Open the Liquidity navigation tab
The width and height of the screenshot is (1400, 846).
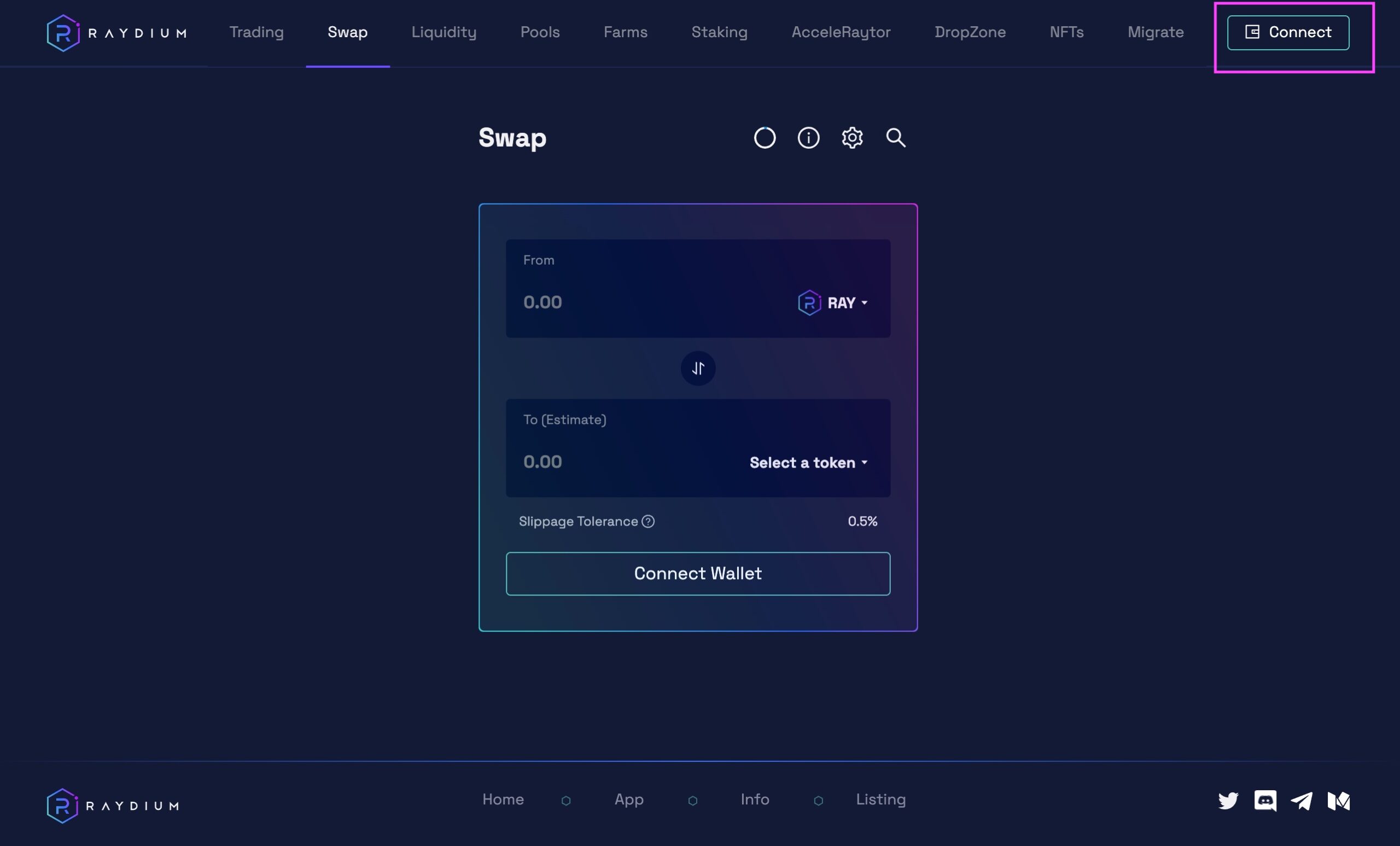[444, 32]
